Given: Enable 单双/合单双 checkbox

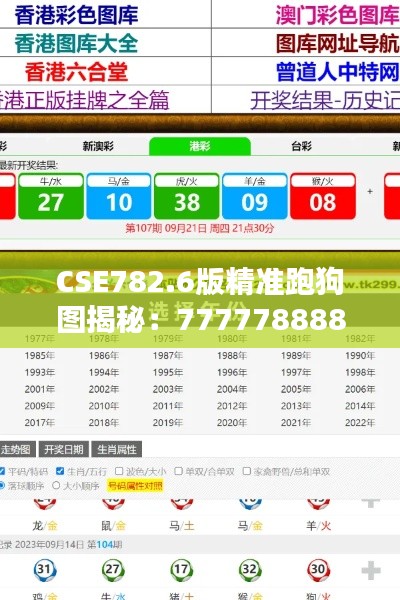Looking at the screenshot, I should pos(178,471).
